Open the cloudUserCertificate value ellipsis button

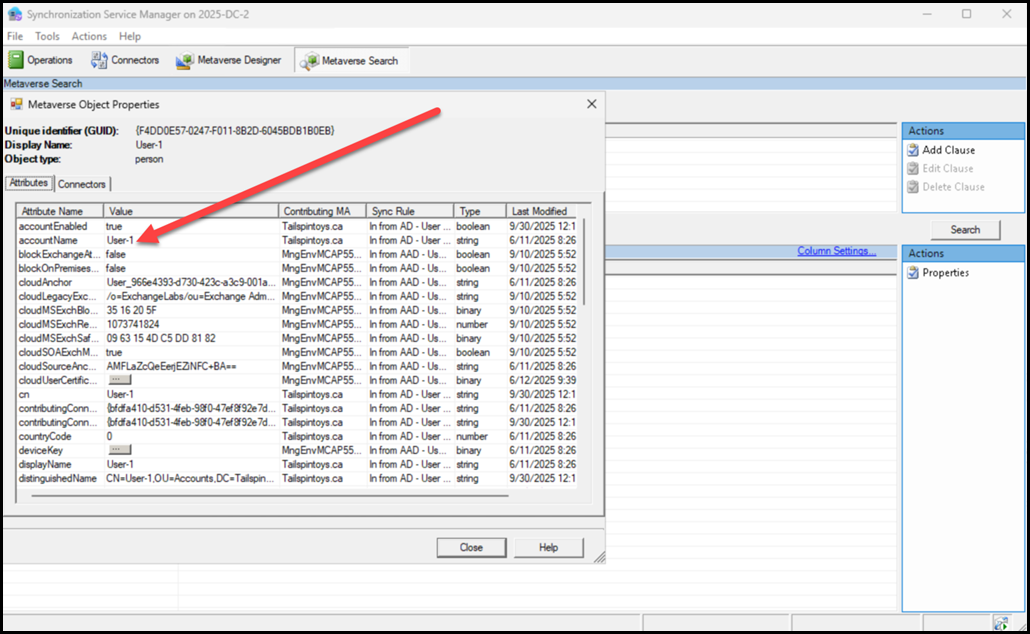120,380
